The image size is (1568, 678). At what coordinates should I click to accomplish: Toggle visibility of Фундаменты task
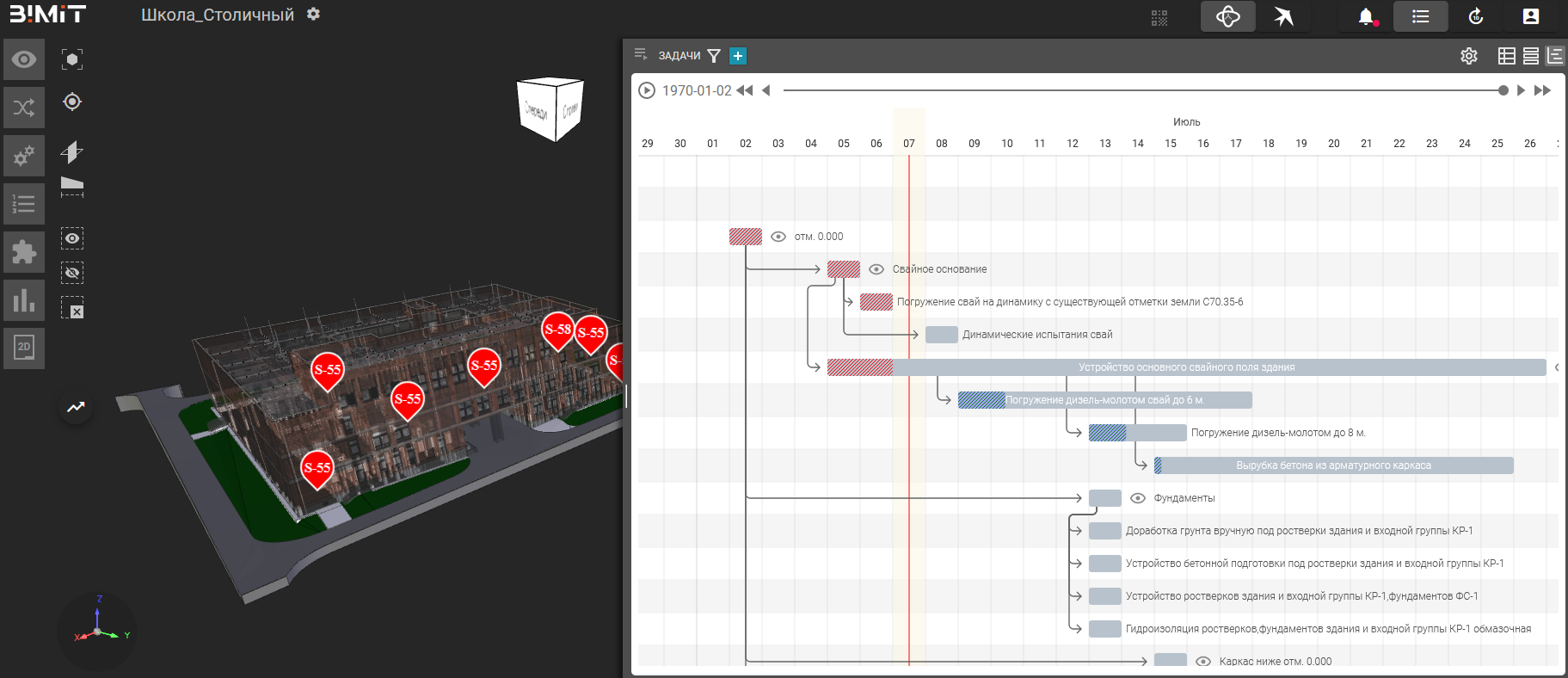pyautogui.click(x=1138, y=498)
